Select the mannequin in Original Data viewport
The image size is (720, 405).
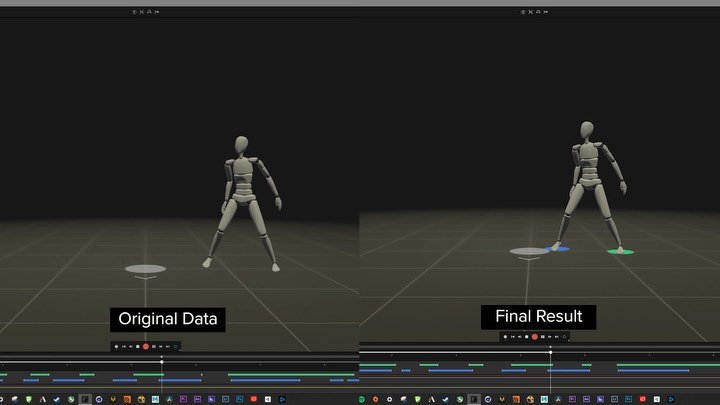coord(242,200)
